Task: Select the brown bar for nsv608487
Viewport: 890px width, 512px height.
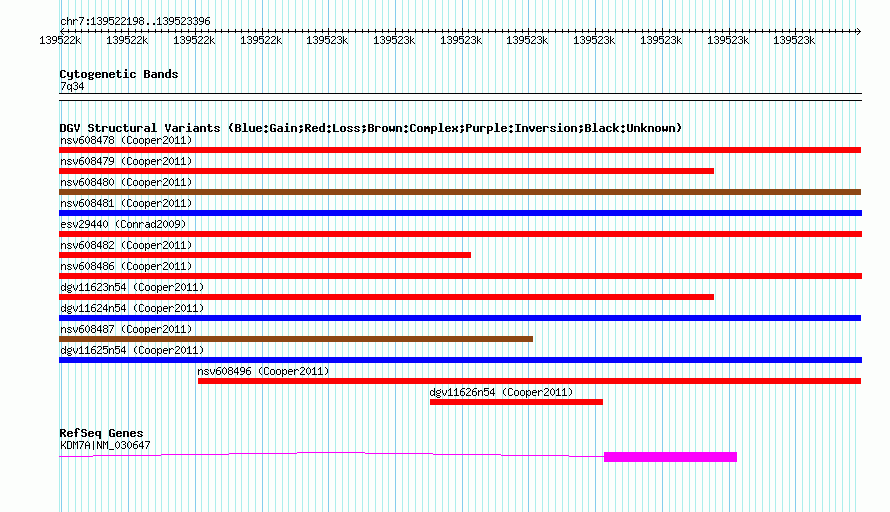Action: 296,339
